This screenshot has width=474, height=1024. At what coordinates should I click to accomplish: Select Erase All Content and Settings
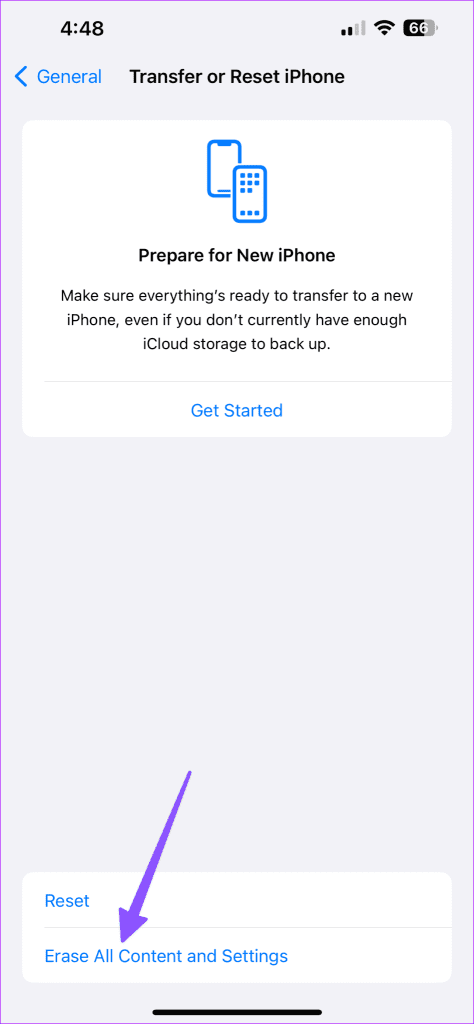click(237, 955)
